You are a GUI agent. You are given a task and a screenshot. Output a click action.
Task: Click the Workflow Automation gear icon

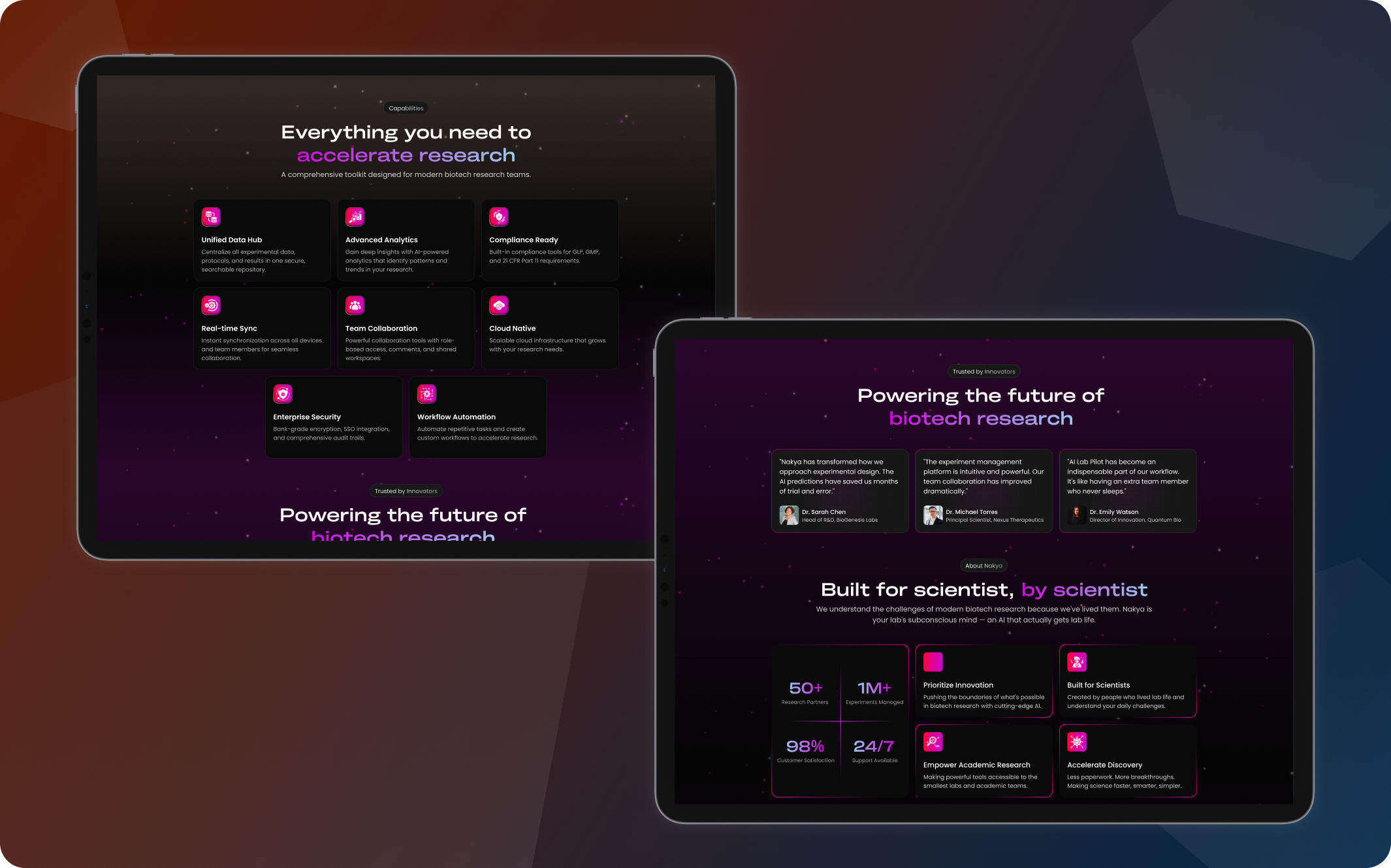[426, 394]
